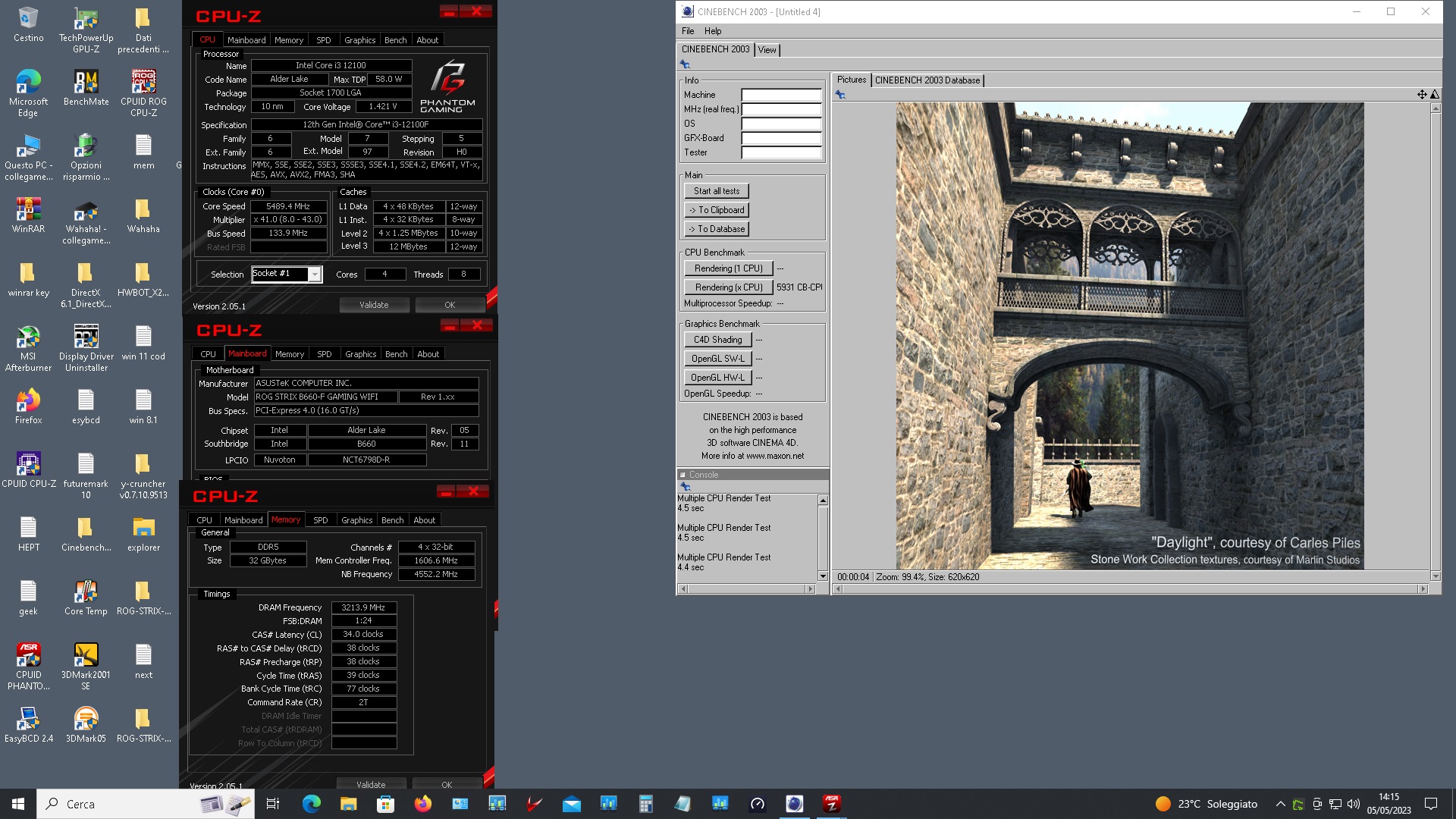Image resolution: width=1456 pixels, height=819 pixels.
Task: Click the MHz (real freq.) input field
Action: pos(781,110)
